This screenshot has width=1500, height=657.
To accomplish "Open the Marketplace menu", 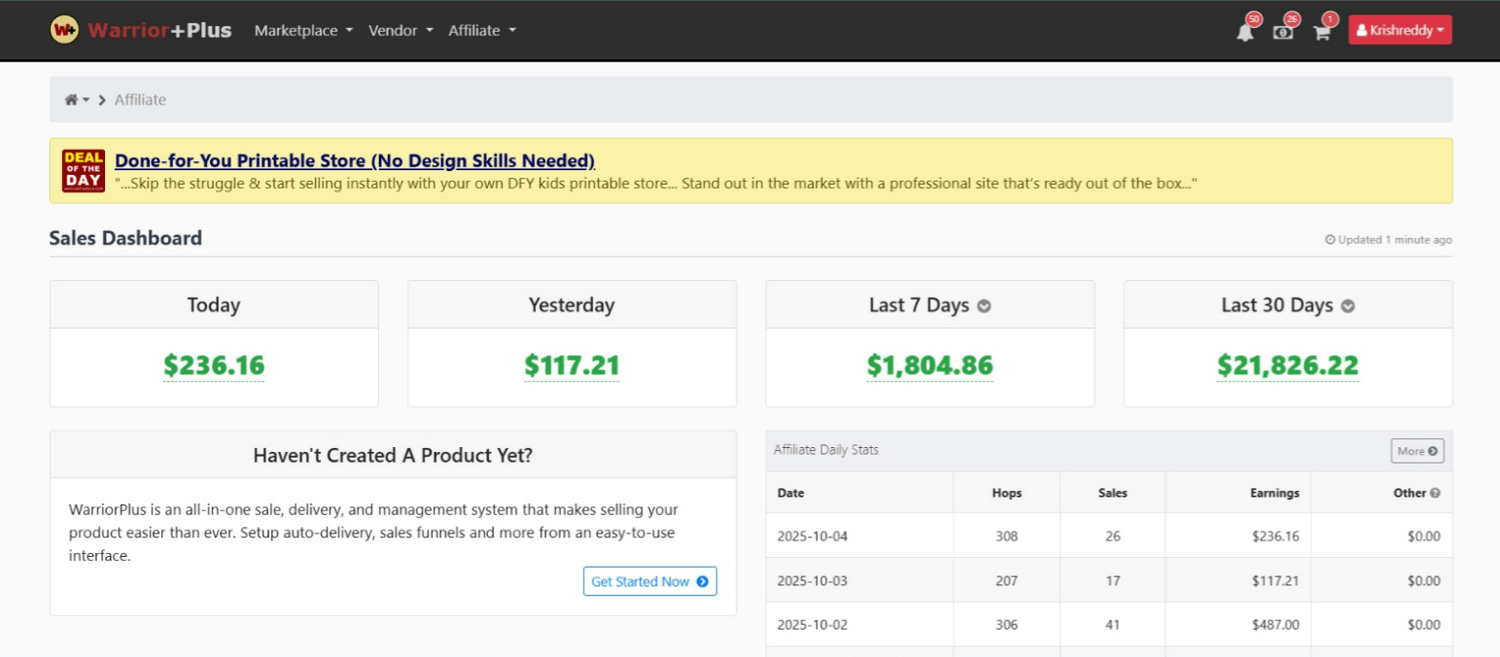I will (x=303, y=30).
